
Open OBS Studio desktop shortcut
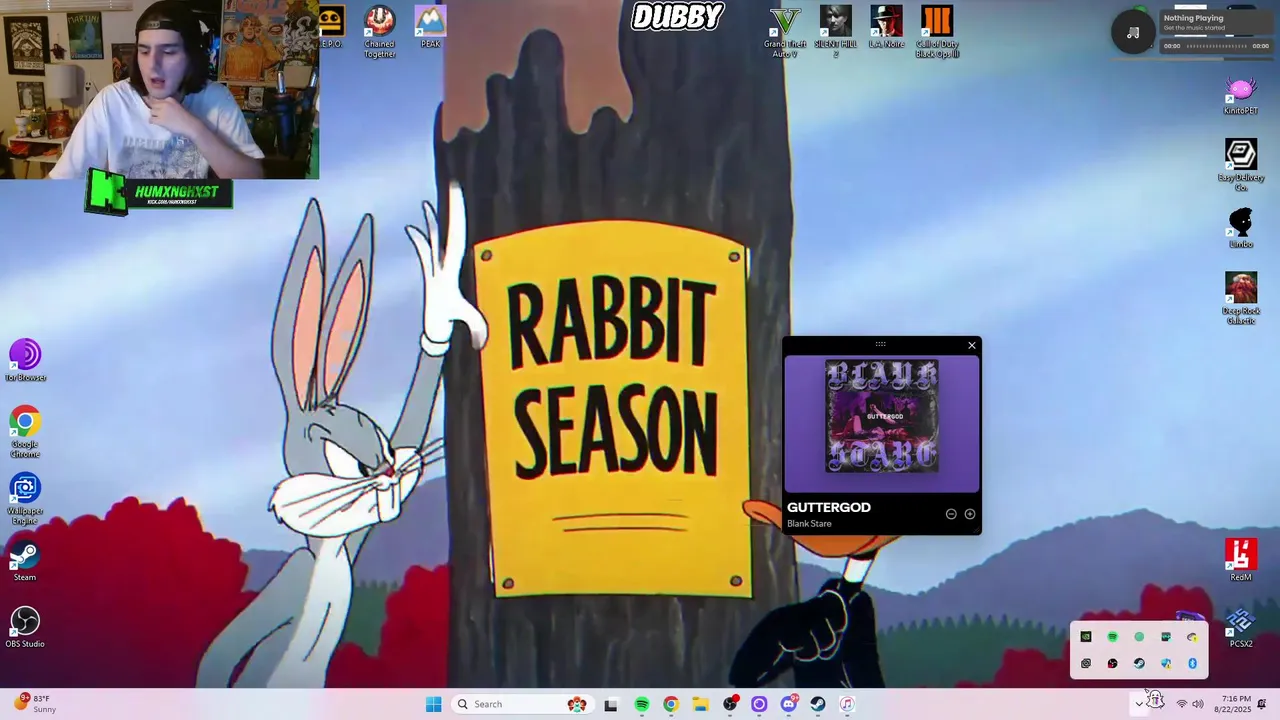[x=25, y=627]
